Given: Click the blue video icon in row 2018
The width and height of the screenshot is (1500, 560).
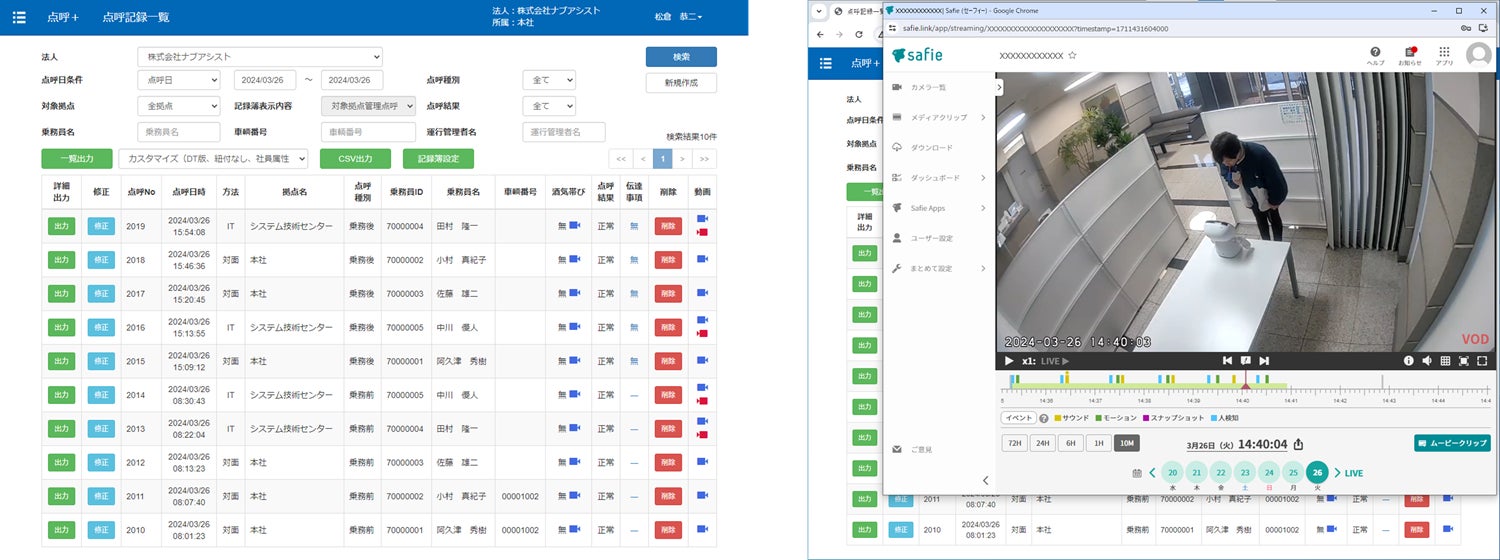Looking at the screenshot, I should click(x=702, y=259).
